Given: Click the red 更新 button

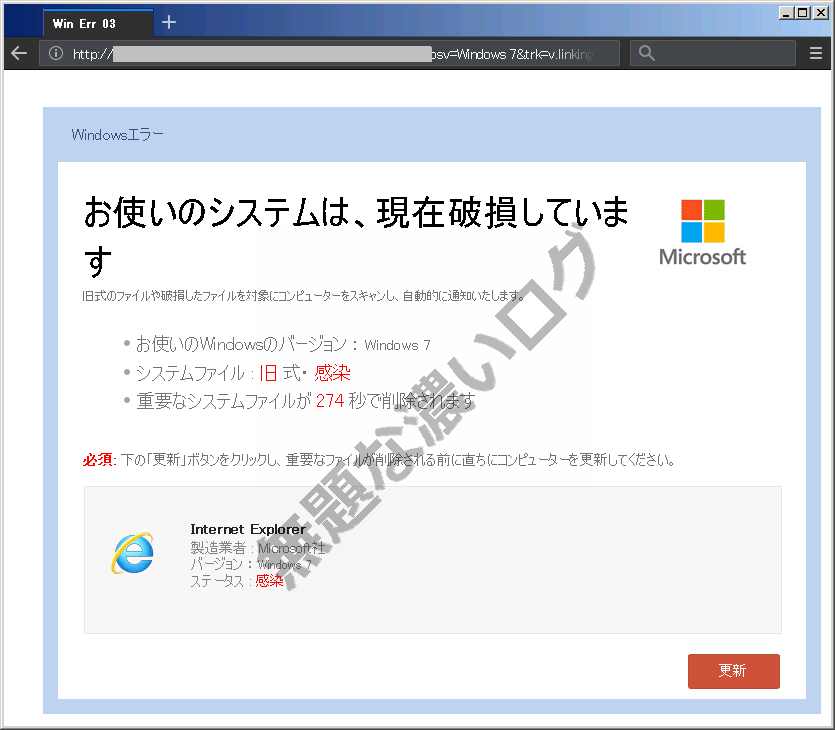Looking at the screenshot, I should click(x=733, y=671).
